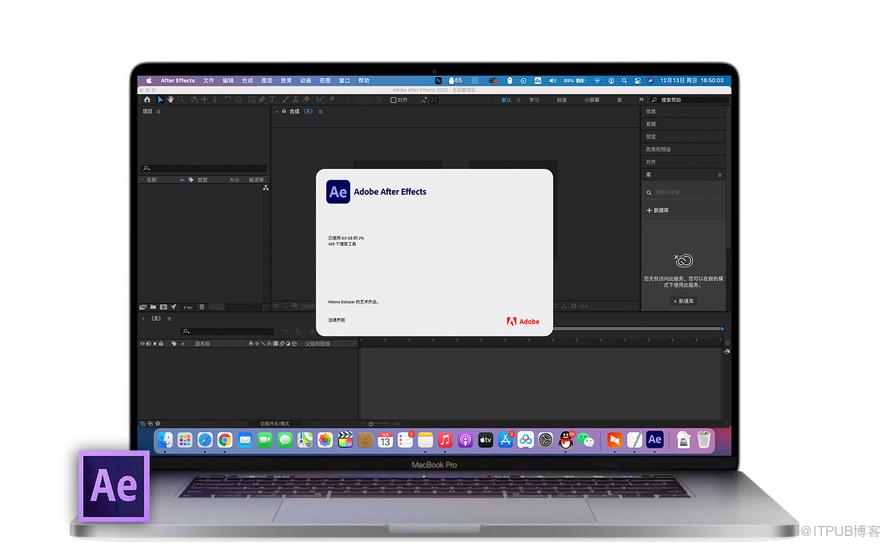Image resolution: width=890 pixels, height=546 pixels.
Task: Click the new composition icon in project panel
Action: coord(163,307)
